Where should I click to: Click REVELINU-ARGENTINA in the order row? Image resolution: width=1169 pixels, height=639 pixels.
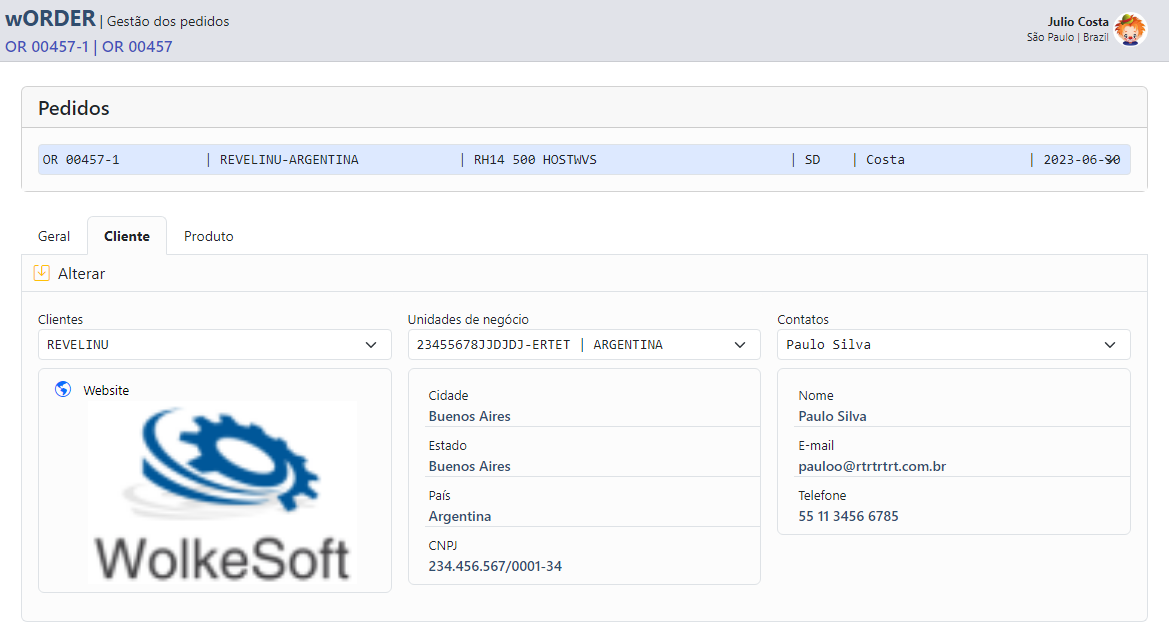point(289,160)
